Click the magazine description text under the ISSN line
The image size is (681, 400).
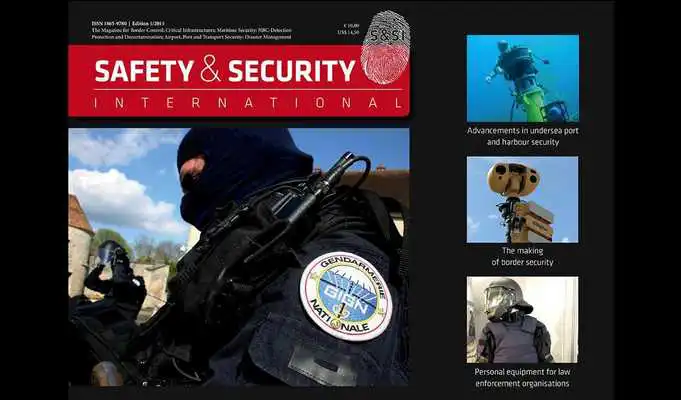click(192, 34)
